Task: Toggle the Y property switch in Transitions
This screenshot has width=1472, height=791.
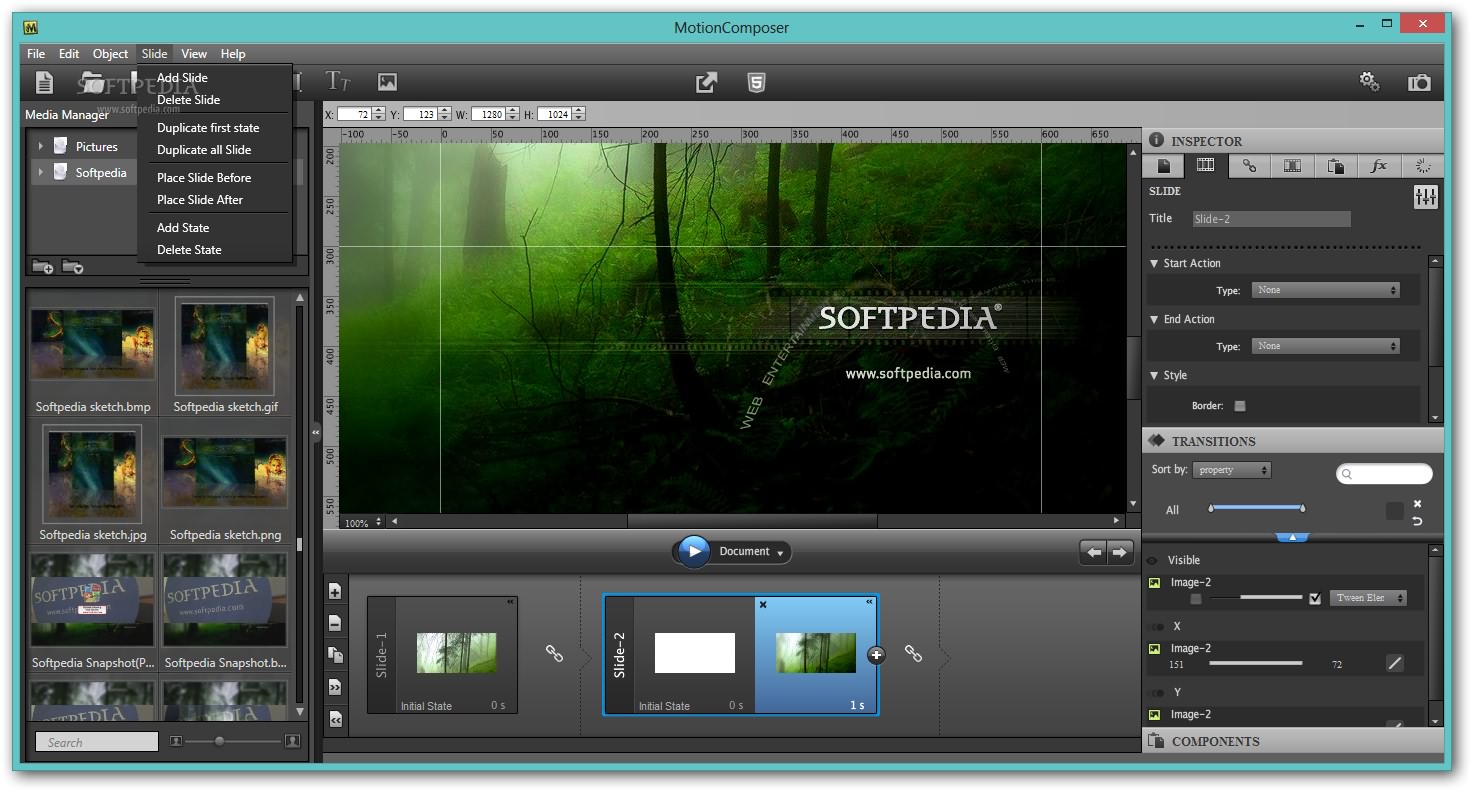Action: [x=1157, y=693]
